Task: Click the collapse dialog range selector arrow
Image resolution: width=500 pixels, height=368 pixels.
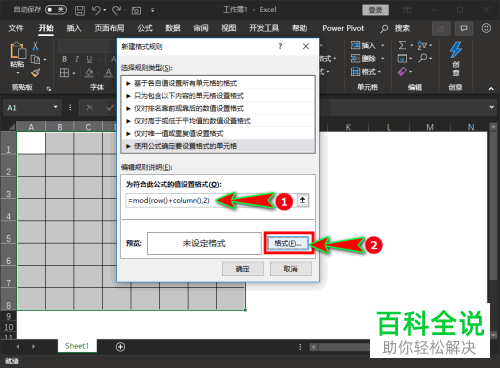Action: (x=302, y=200)
